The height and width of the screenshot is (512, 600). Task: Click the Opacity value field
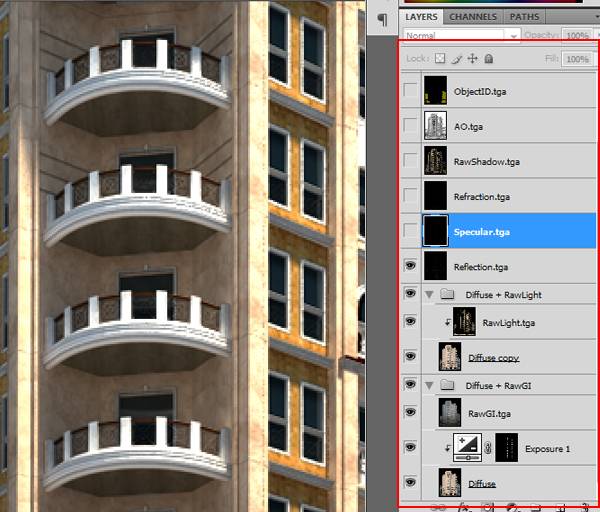578,34
